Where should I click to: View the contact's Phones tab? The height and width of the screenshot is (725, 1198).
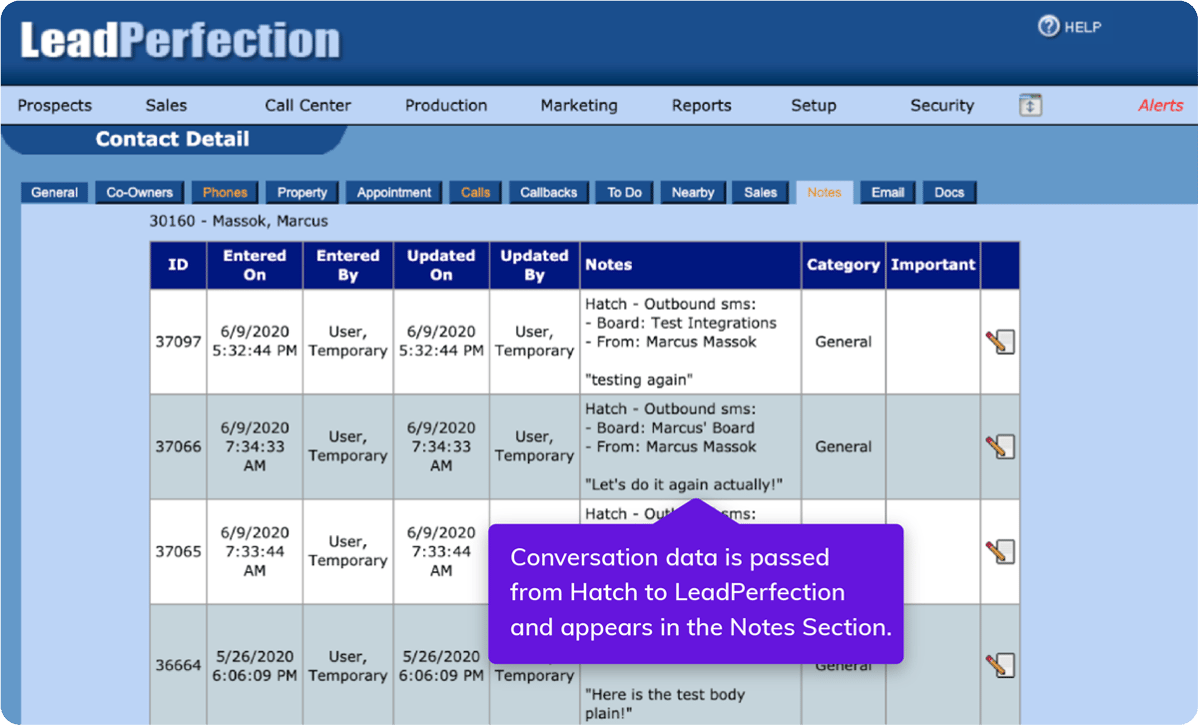[x=224, y=192]
